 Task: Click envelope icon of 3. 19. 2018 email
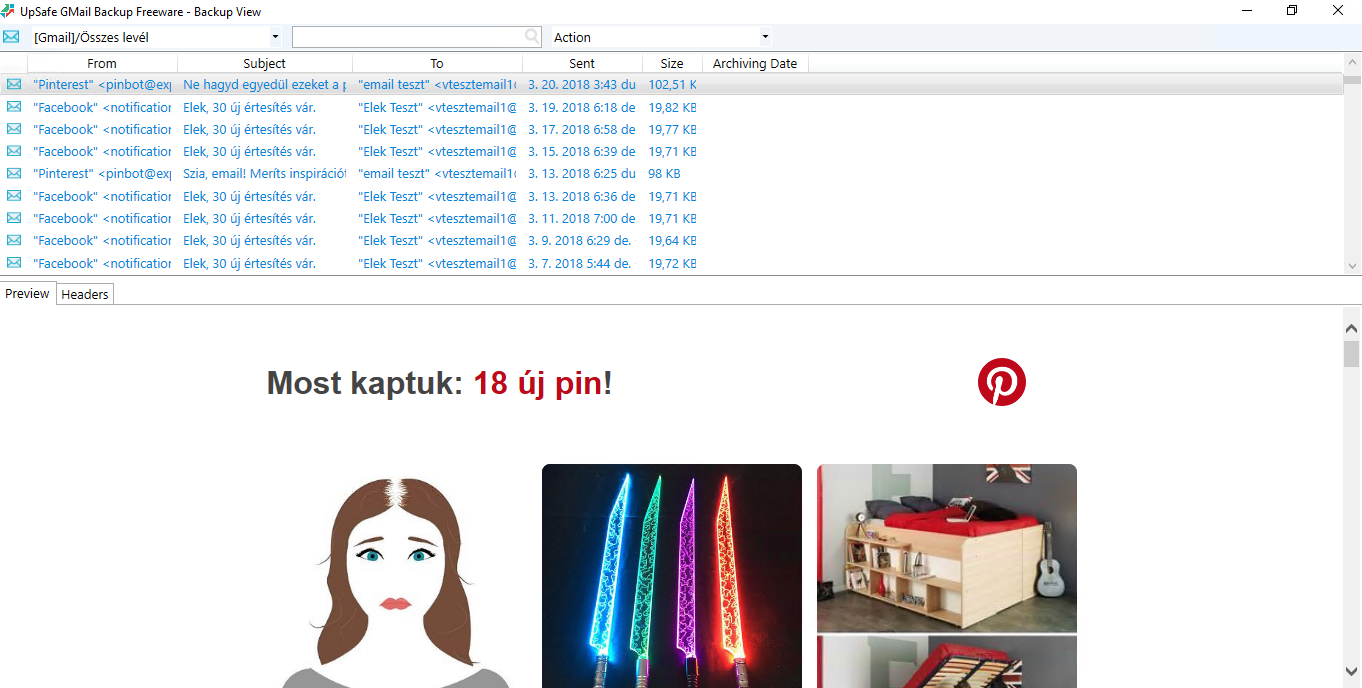[14, 107]
